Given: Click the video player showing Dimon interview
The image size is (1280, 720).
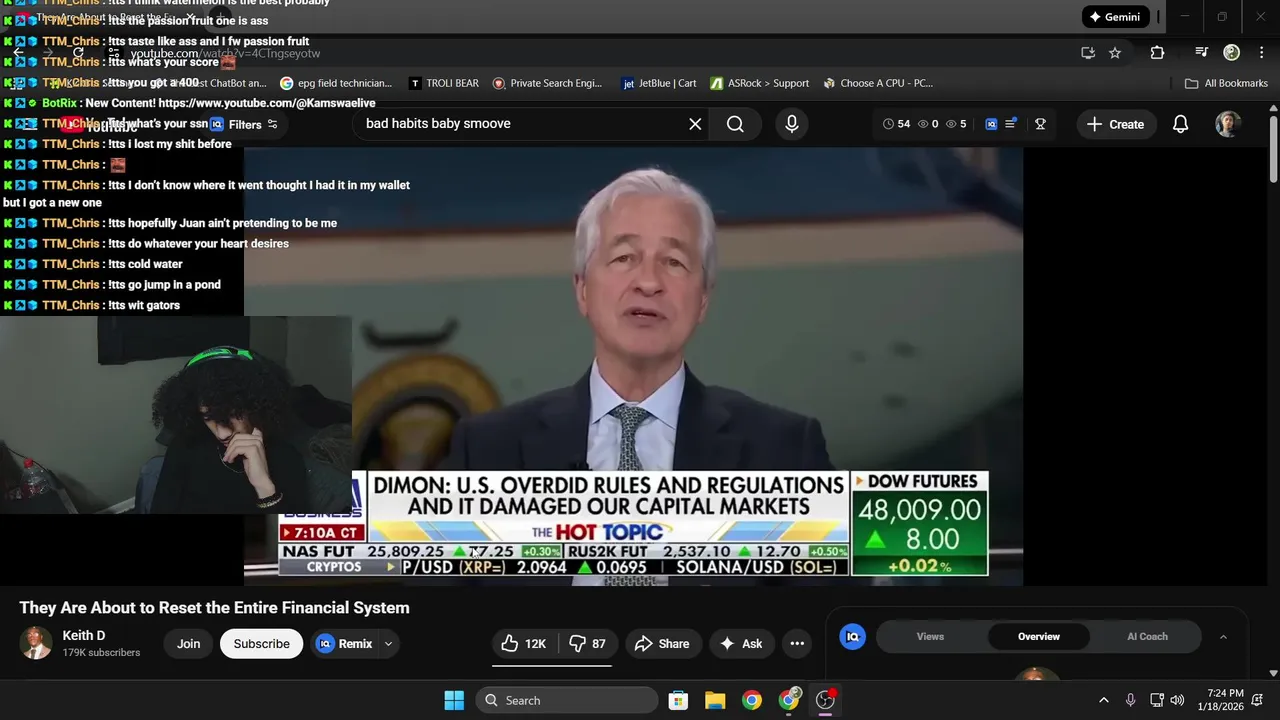Looking at the screenshot, I should click(633, 366).
